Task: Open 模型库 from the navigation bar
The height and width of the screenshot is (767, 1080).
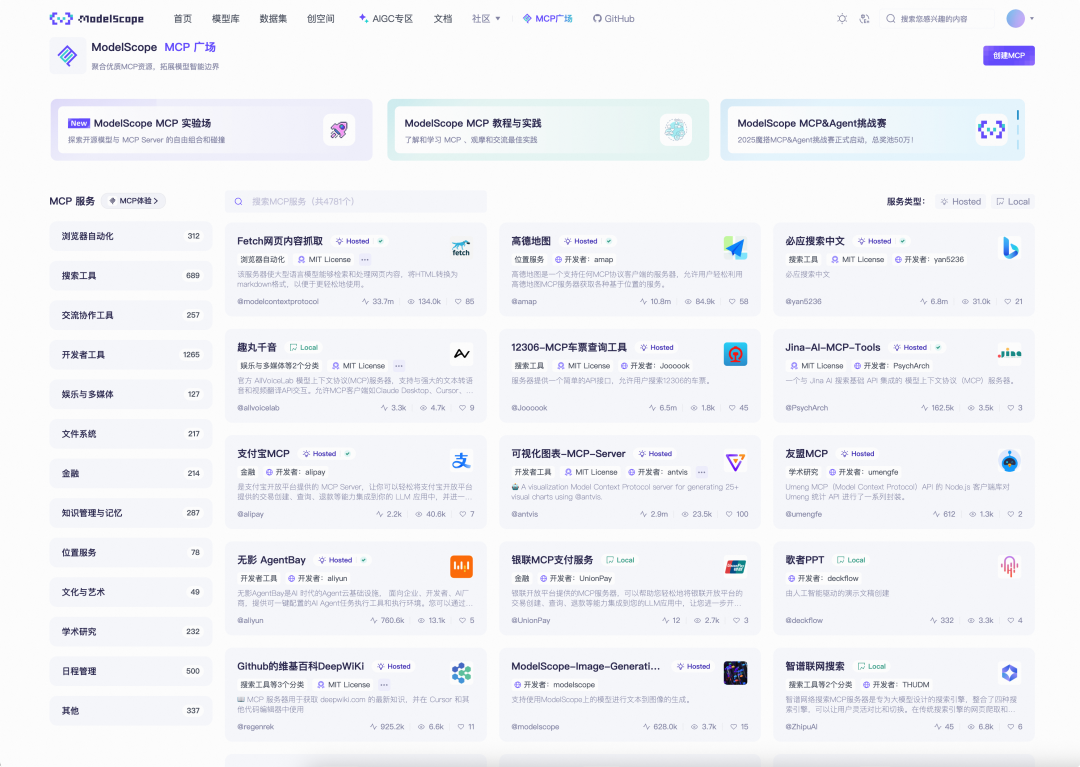Action: (x=226, y=19)
